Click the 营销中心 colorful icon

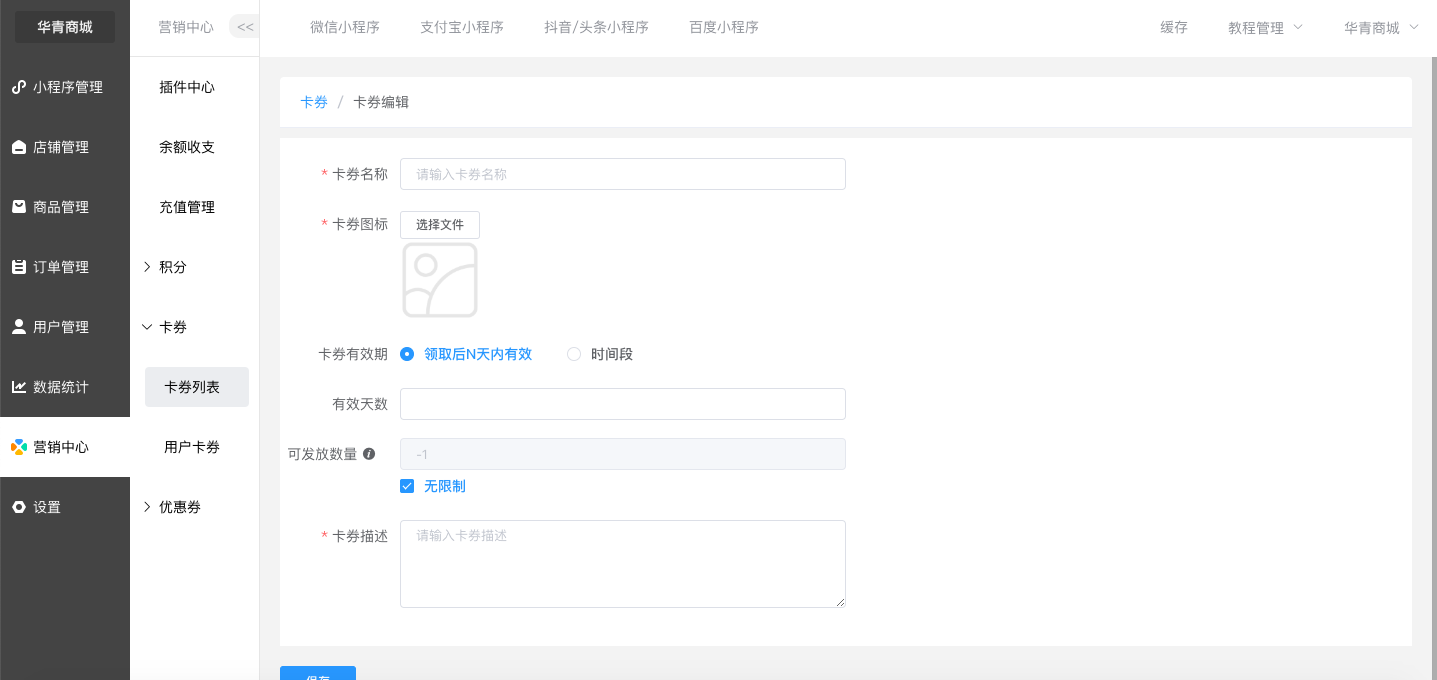(19, 447)
